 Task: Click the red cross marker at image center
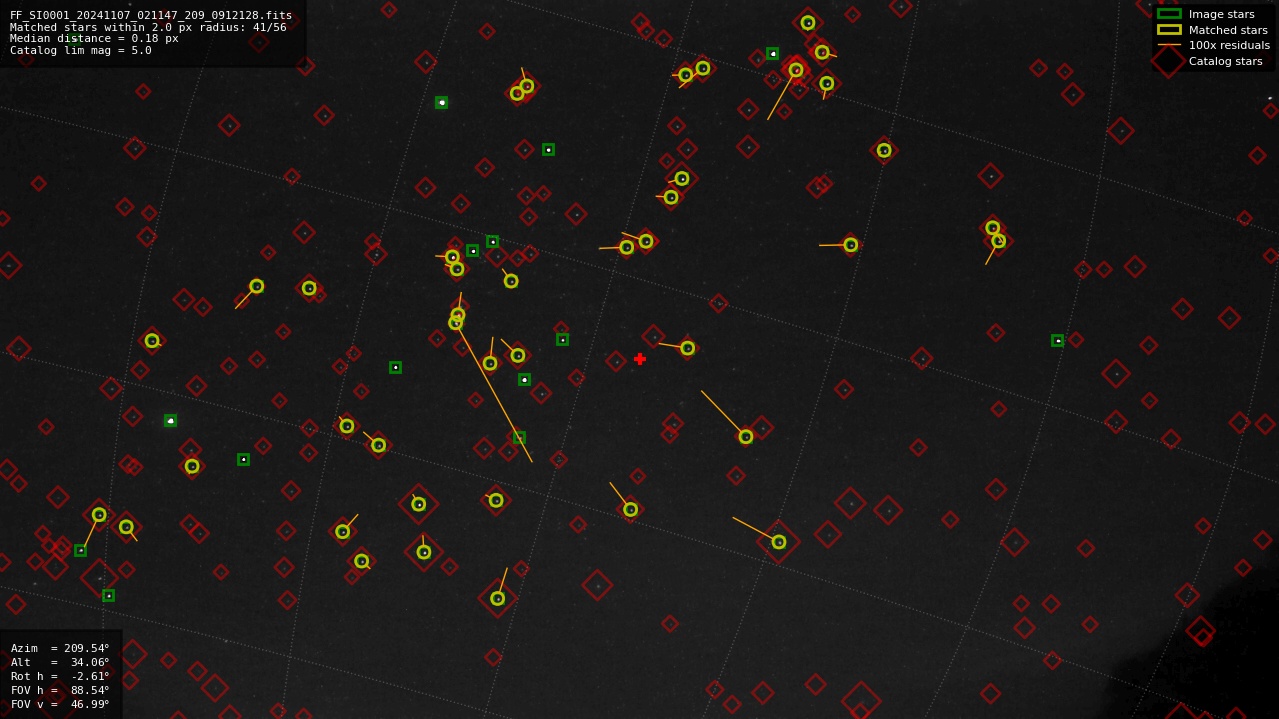coord(640,359)
